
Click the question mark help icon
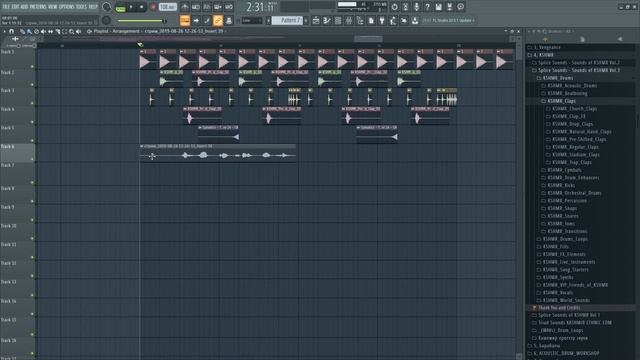[427, 7]
